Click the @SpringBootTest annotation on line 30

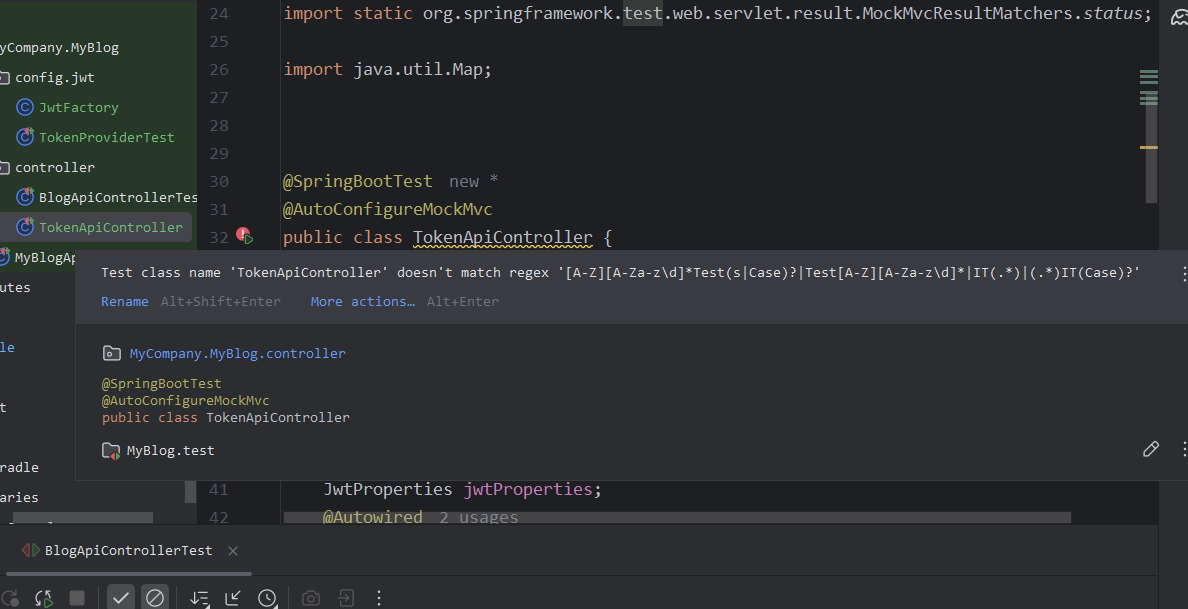(x=358, y=181)
